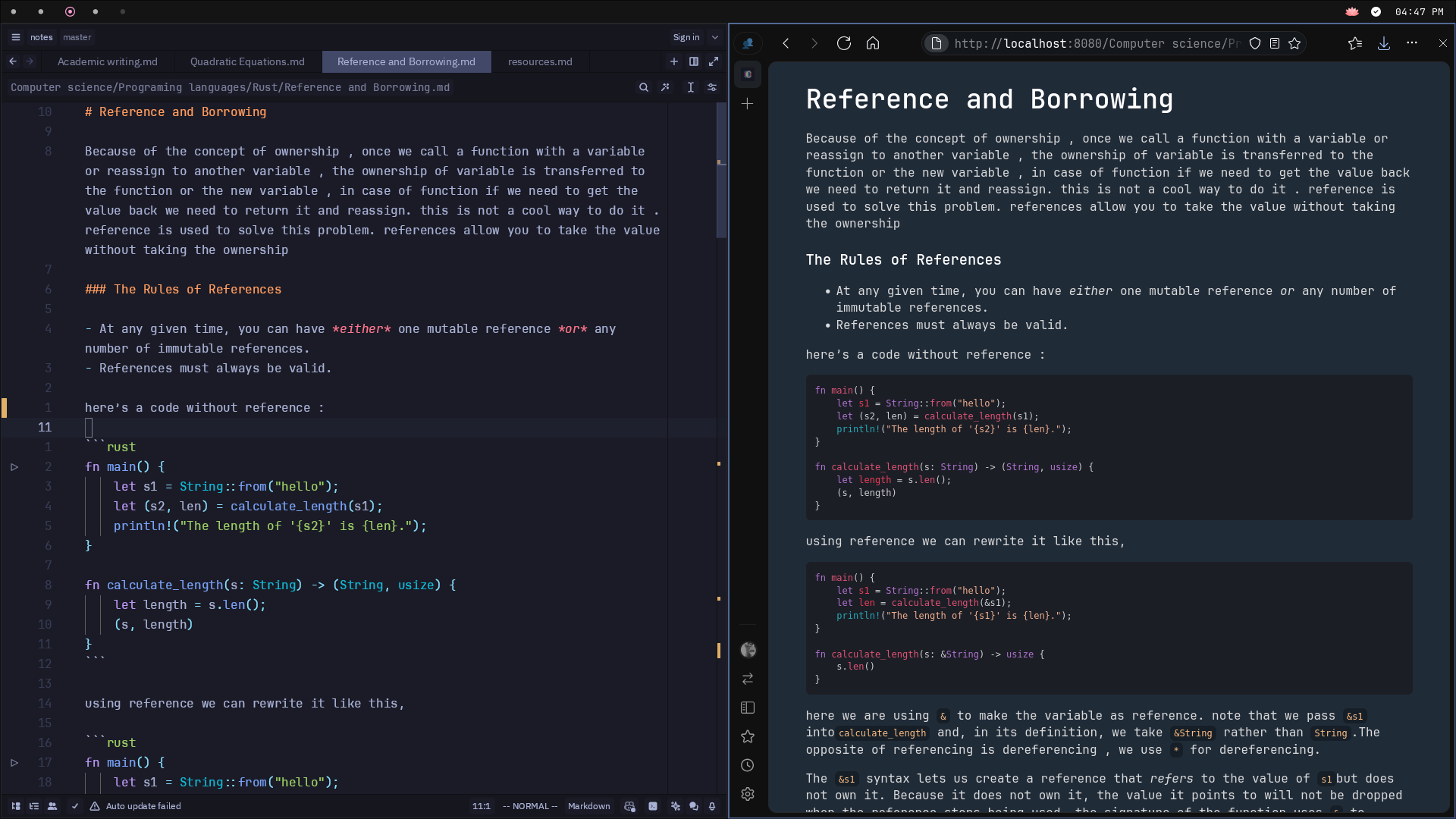Screen dimensions: 1456x819
Task: Open notifications bell in status bar
Action: [712, 806]
